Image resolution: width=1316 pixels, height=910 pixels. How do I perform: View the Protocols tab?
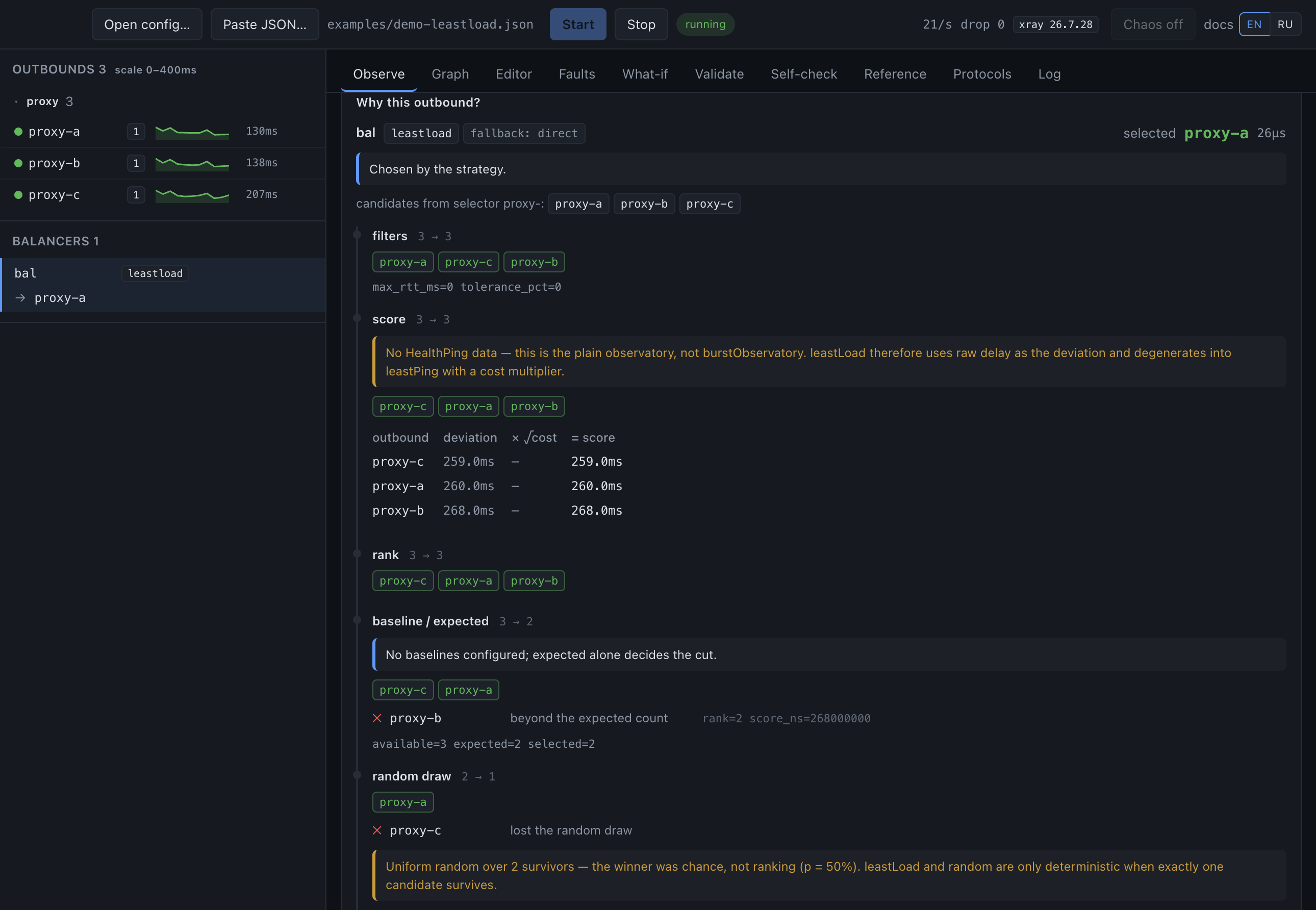coord(982,74)
